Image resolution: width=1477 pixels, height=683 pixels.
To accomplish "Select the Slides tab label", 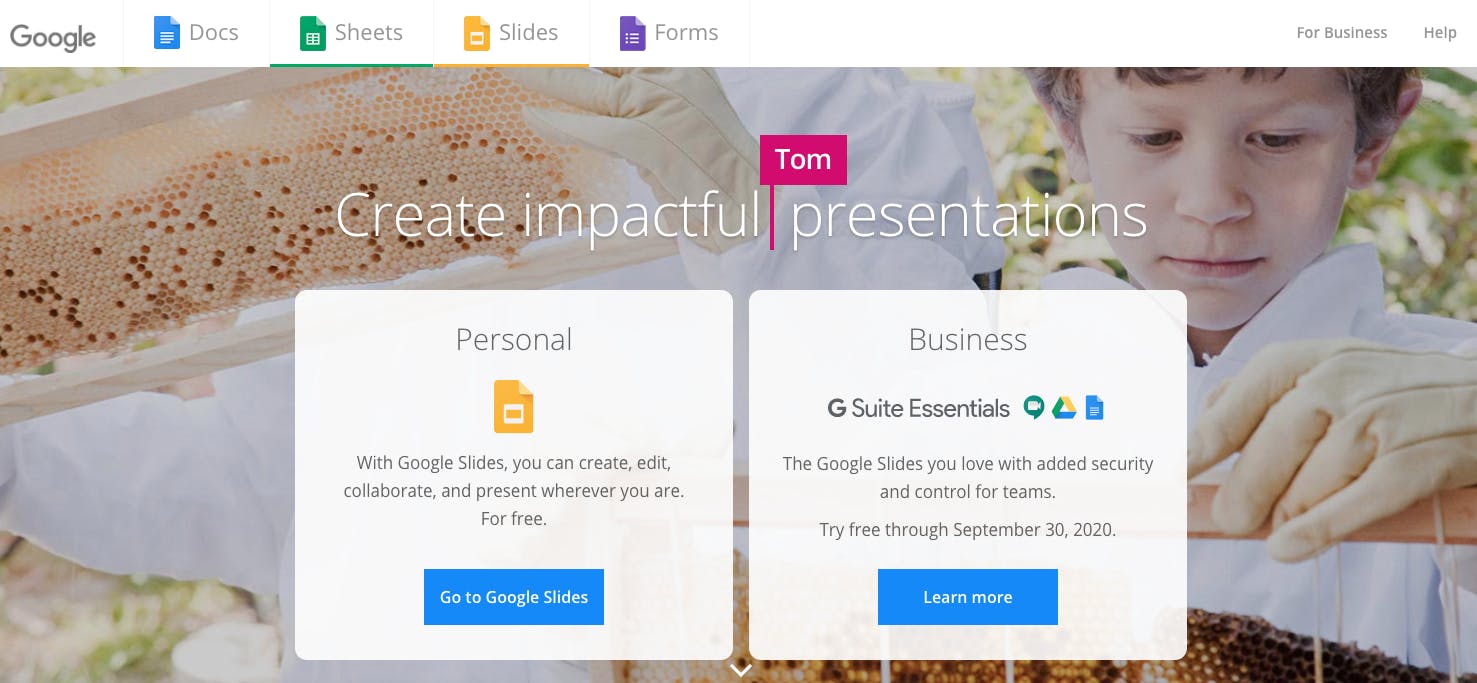I will [x=528, y=33].
